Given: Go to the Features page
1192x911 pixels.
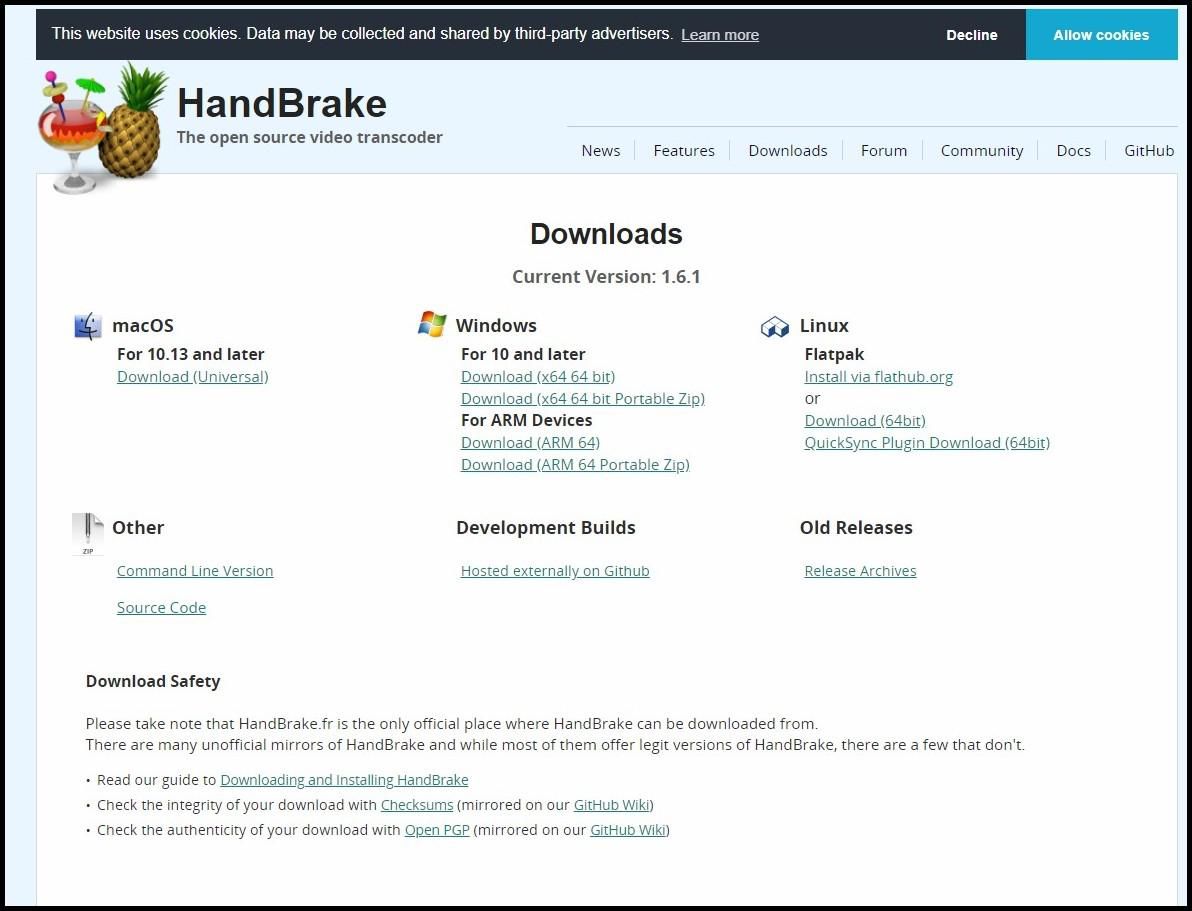Looking at the screenshot, I should click(684, 151).
